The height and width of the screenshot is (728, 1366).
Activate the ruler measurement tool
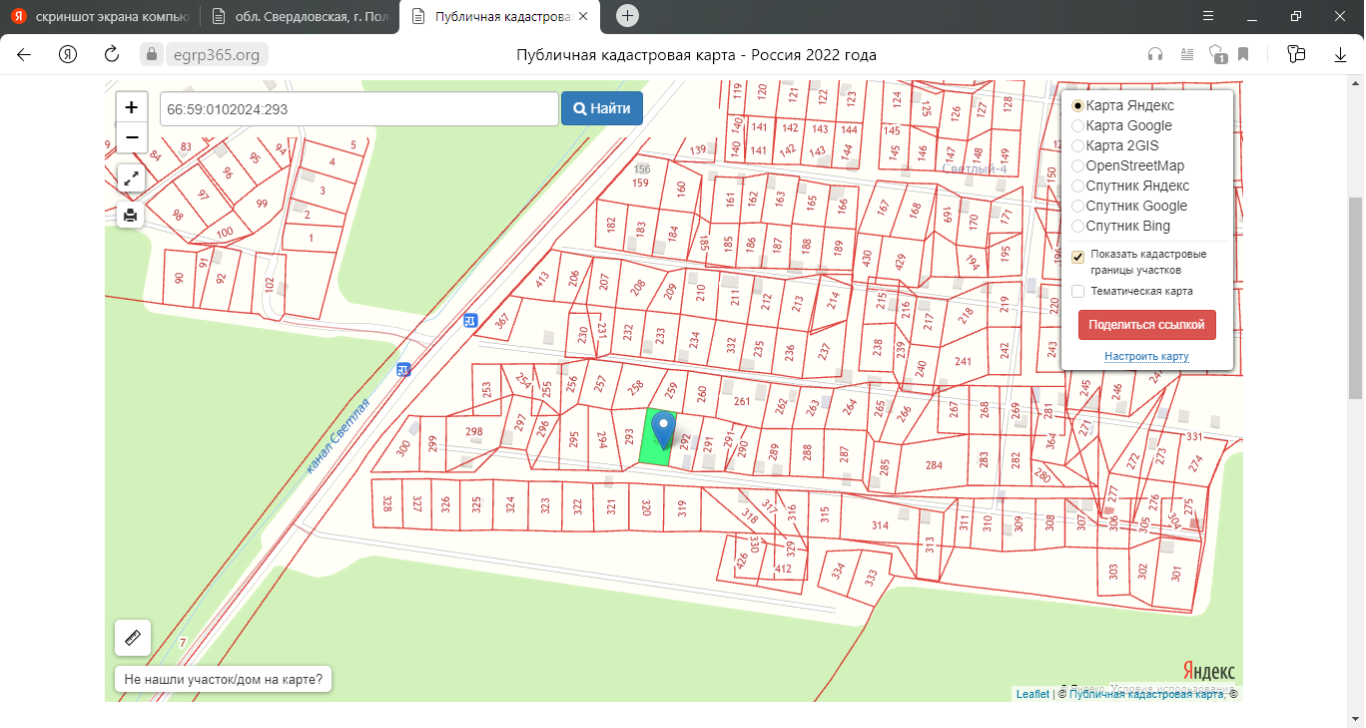[132, 638]
